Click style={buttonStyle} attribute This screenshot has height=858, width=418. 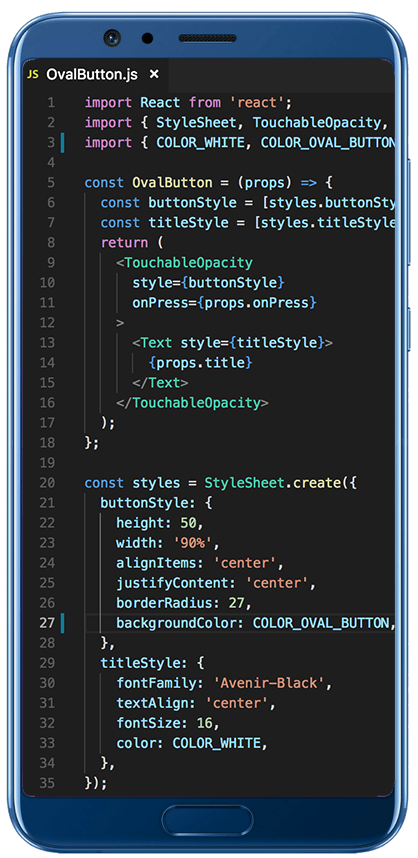208,283
